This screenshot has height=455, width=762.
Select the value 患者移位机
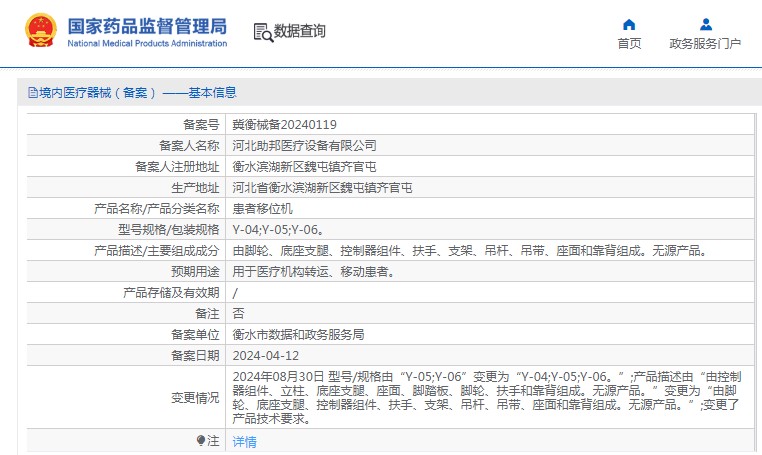[262, 209]
